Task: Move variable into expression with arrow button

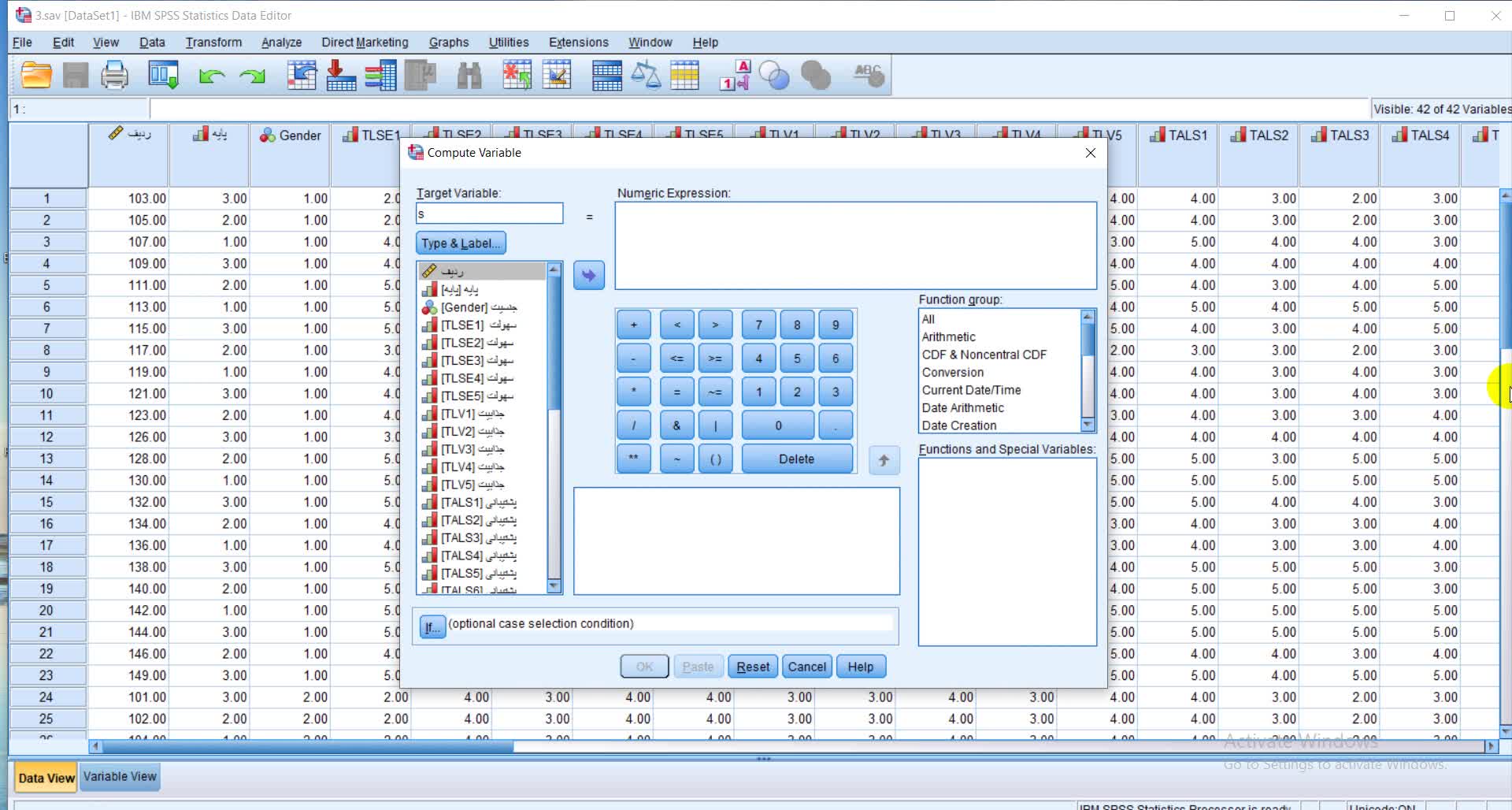Action: 588,276
